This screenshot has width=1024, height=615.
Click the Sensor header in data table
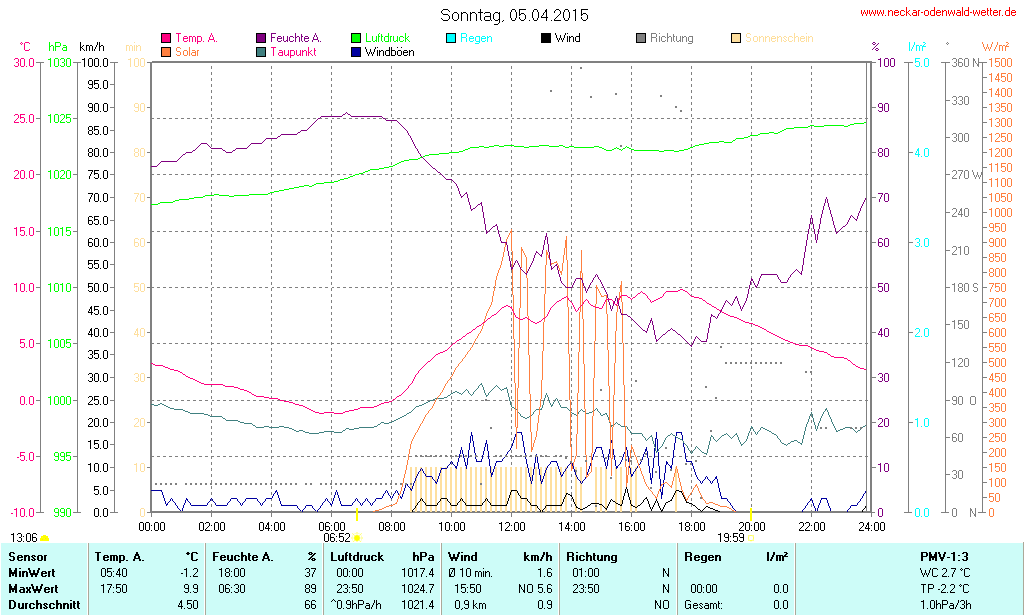pyautogui.click(x=28, y=556)
